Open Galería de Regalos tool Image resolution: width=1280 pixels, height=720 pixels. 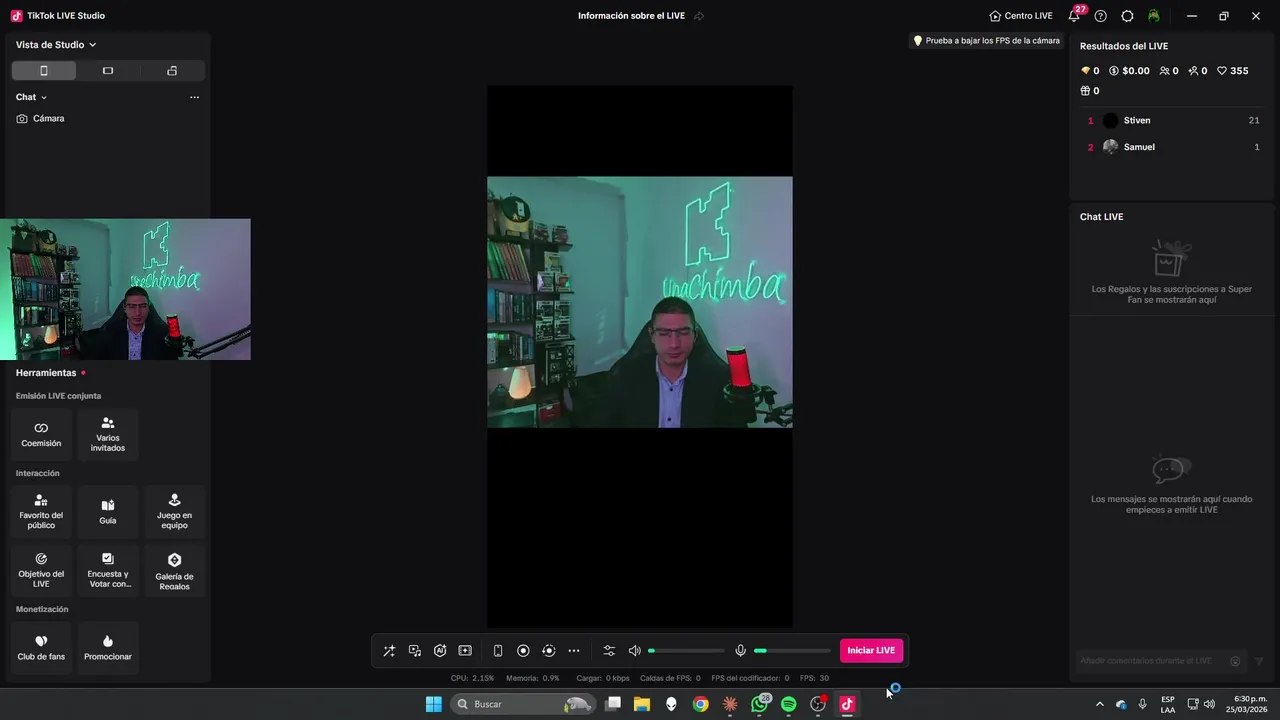(174, 570)
